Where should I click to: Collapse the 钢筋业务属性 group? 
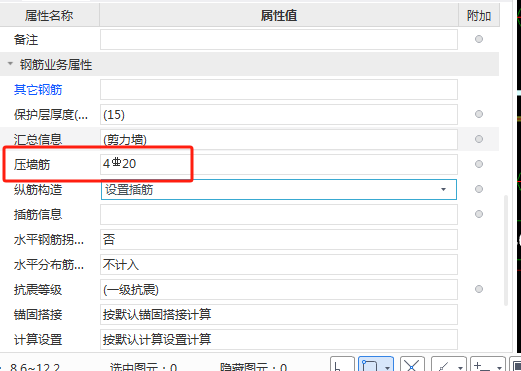point(10,63)
